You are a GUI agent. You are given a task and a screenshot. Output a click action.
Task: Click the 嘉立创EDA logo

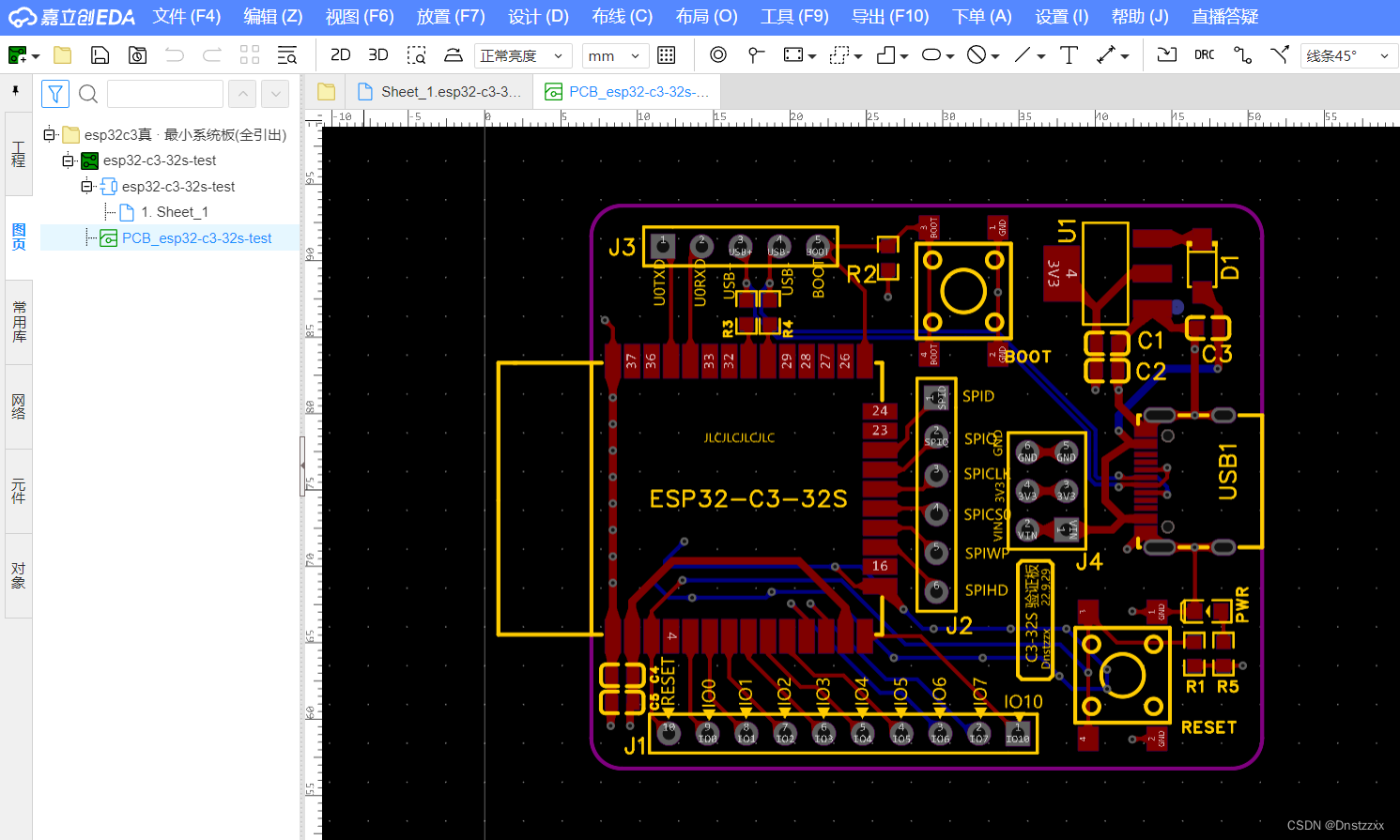click(x=72, y=17)
